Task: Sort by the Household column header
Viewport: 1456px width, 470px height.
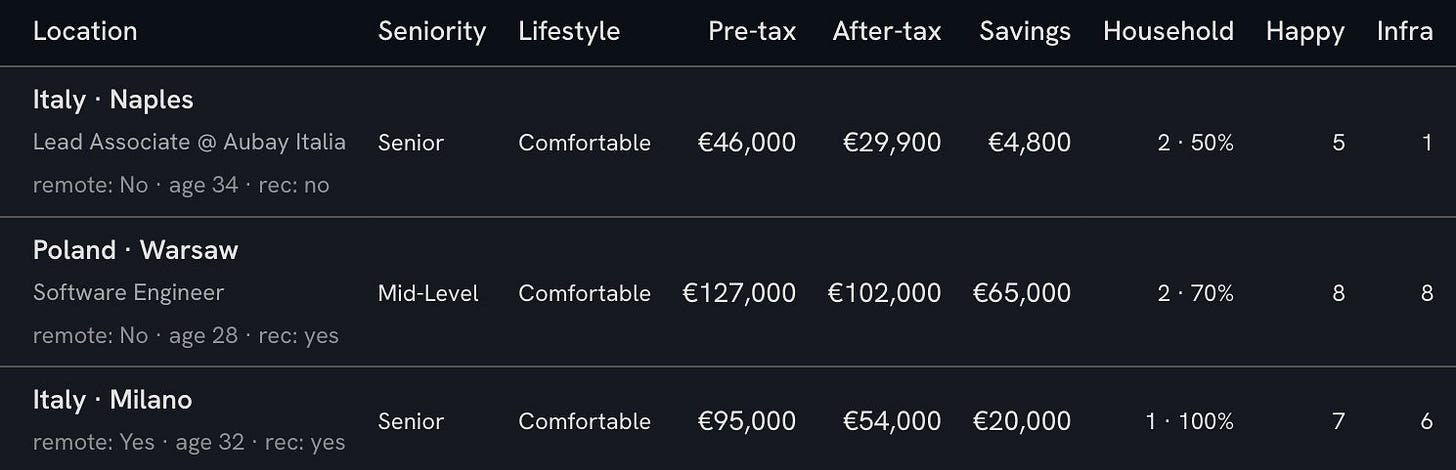Action: [x=1168, y=31]
